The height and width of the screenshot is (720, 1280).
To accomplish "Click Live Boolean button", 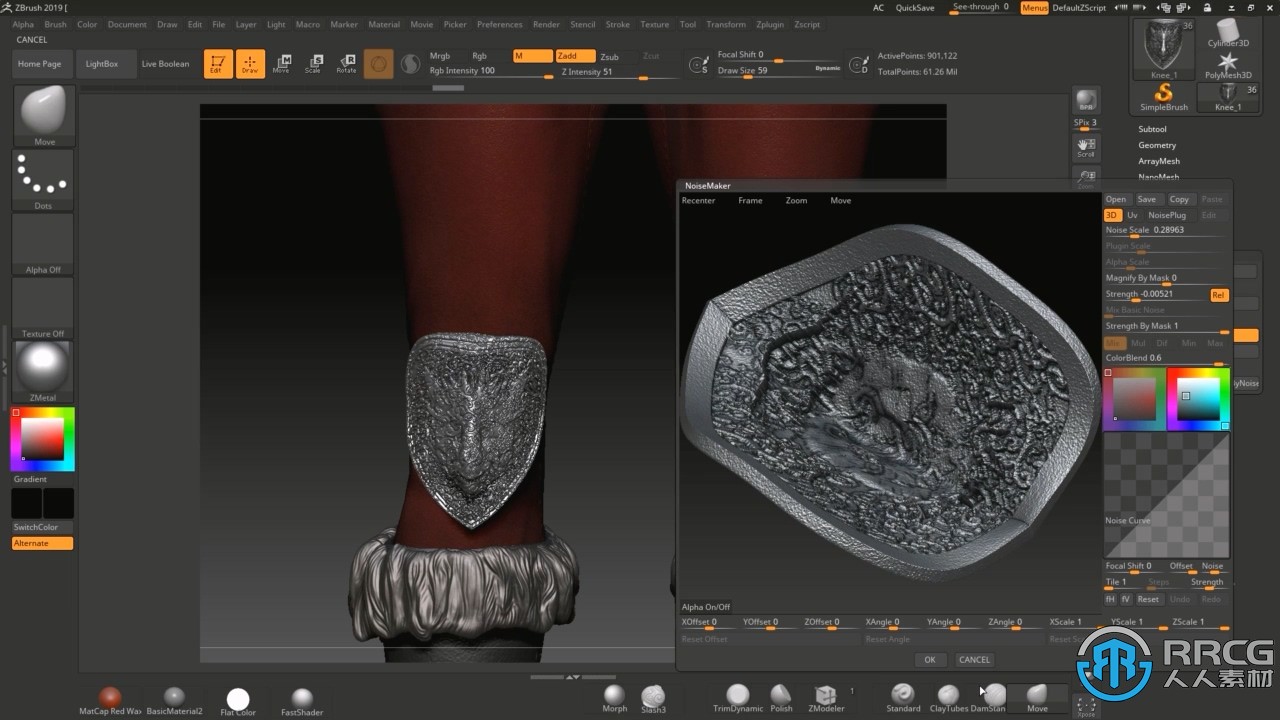I will (x=165, y=64).
